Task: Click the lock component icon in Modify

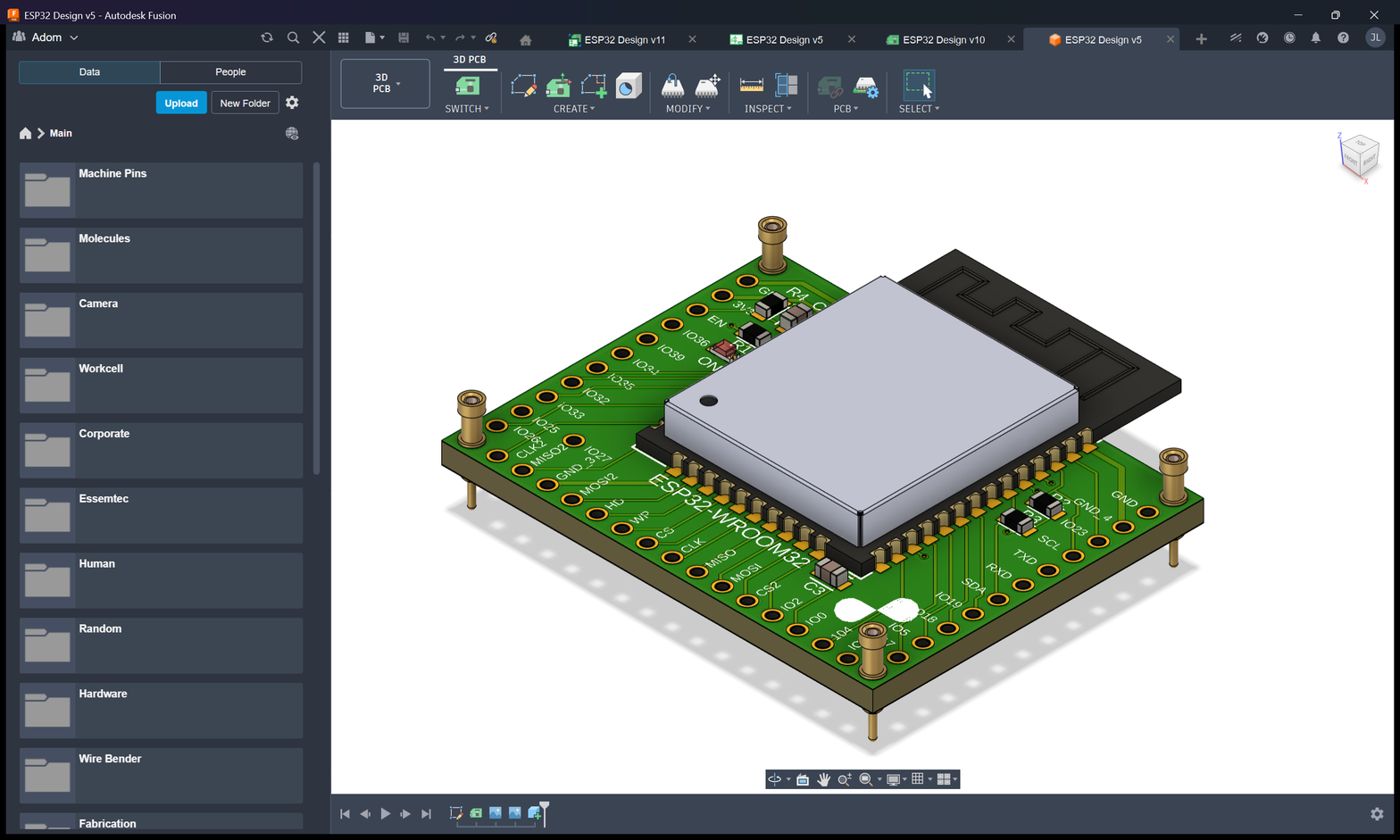Action: point(672,86)
